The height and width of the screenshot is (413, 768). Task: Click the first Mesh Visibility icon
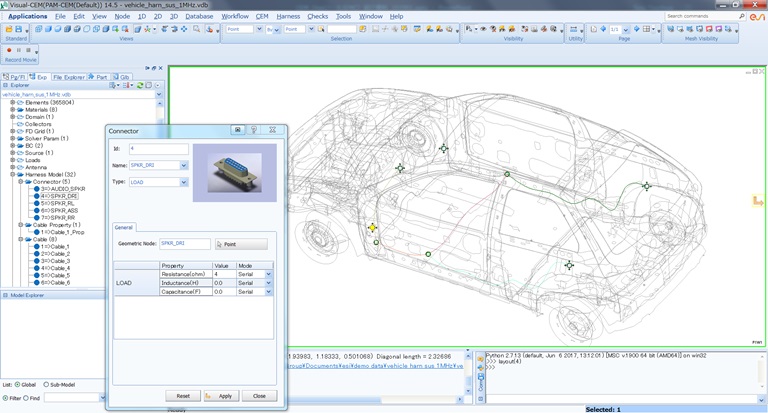(671, 29)
